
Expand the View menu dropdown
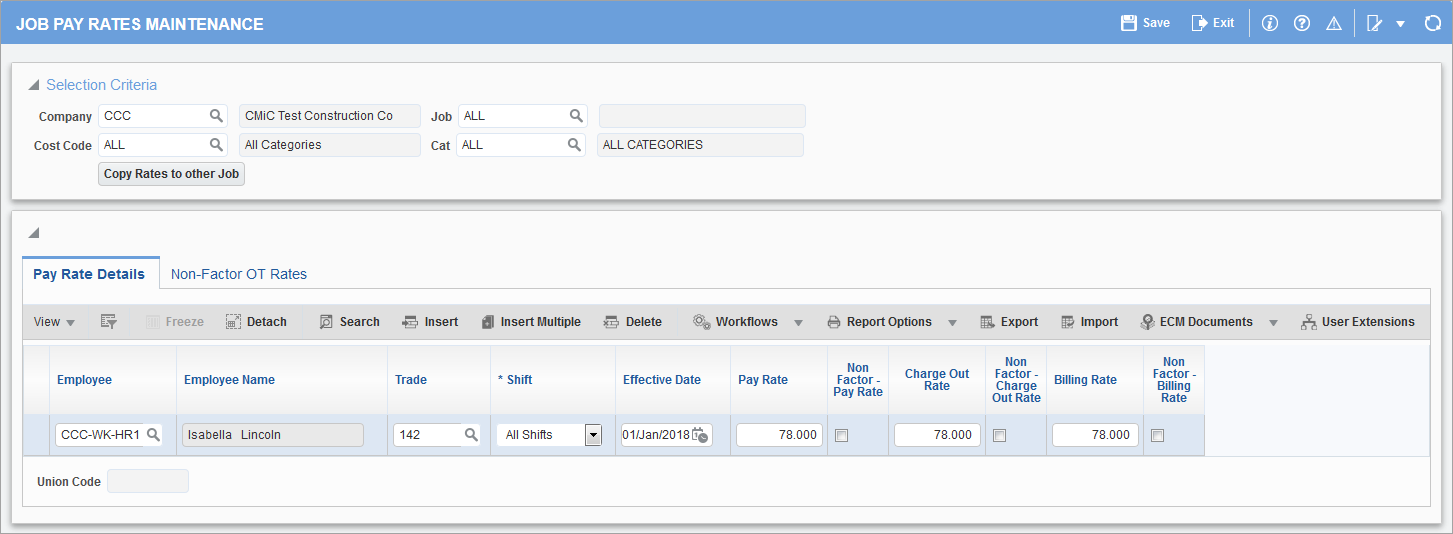(54, 322)
